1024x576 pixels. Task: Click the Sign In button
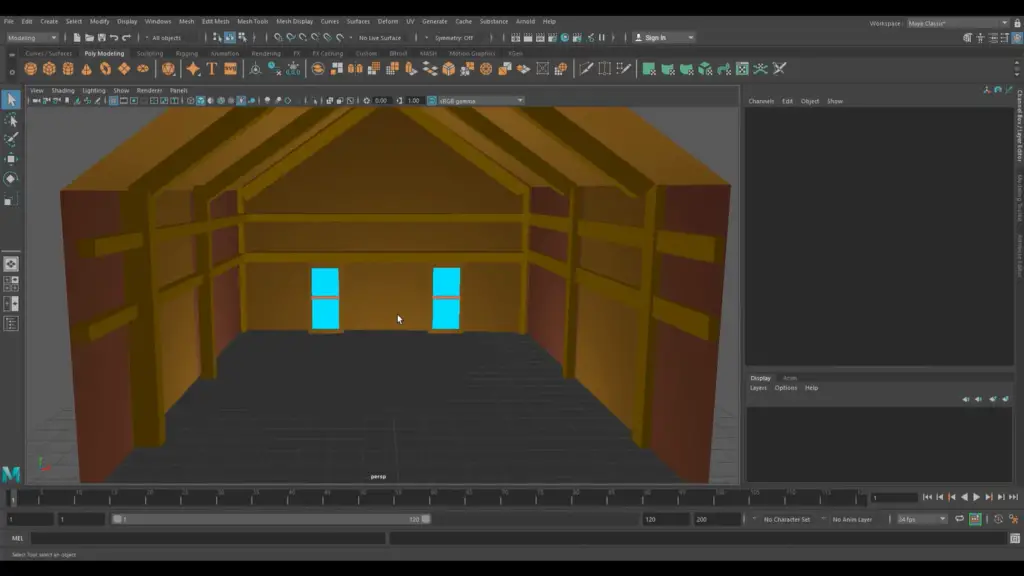click(x=665, y=38)
